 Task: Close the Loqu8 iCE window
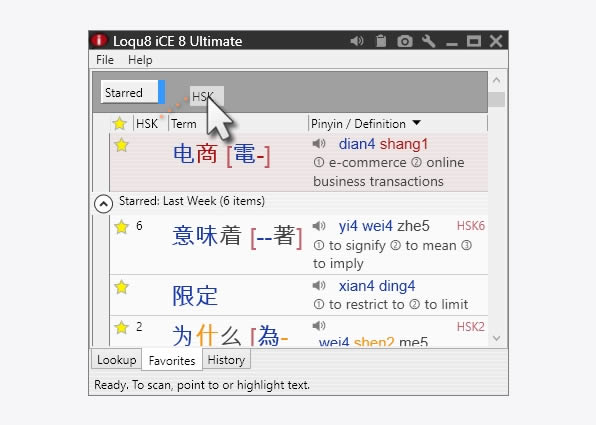tap(496, 41)
